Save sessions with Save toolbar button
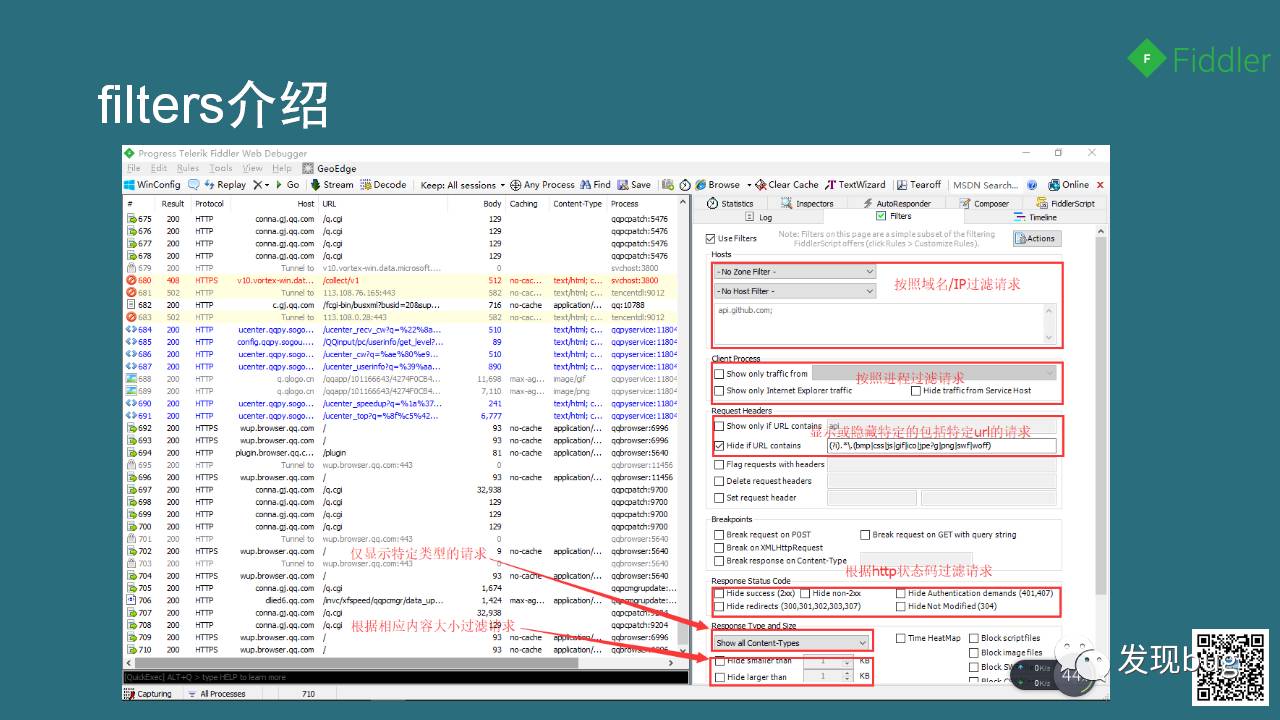Image resolution: width=1280 pixels, height=720 pixels. (x=634, y=185)
